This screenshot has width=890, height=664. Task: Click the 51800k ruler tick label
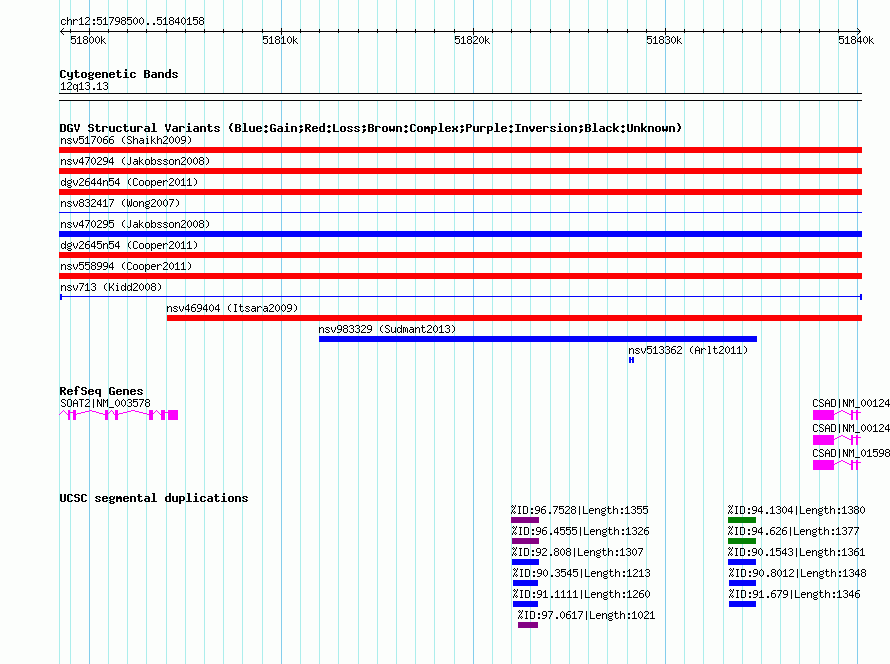(88, 40)
